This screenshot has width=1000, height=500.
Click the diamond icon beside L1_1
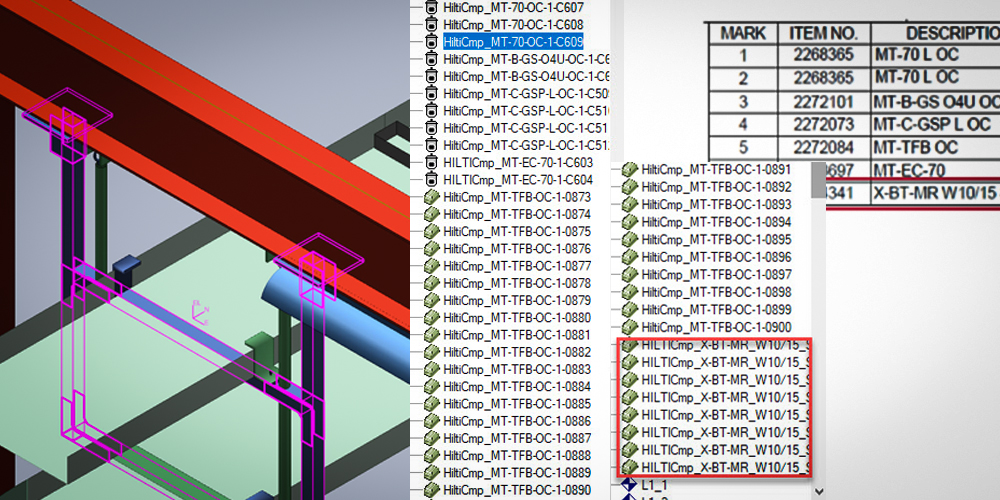(629, 485)
